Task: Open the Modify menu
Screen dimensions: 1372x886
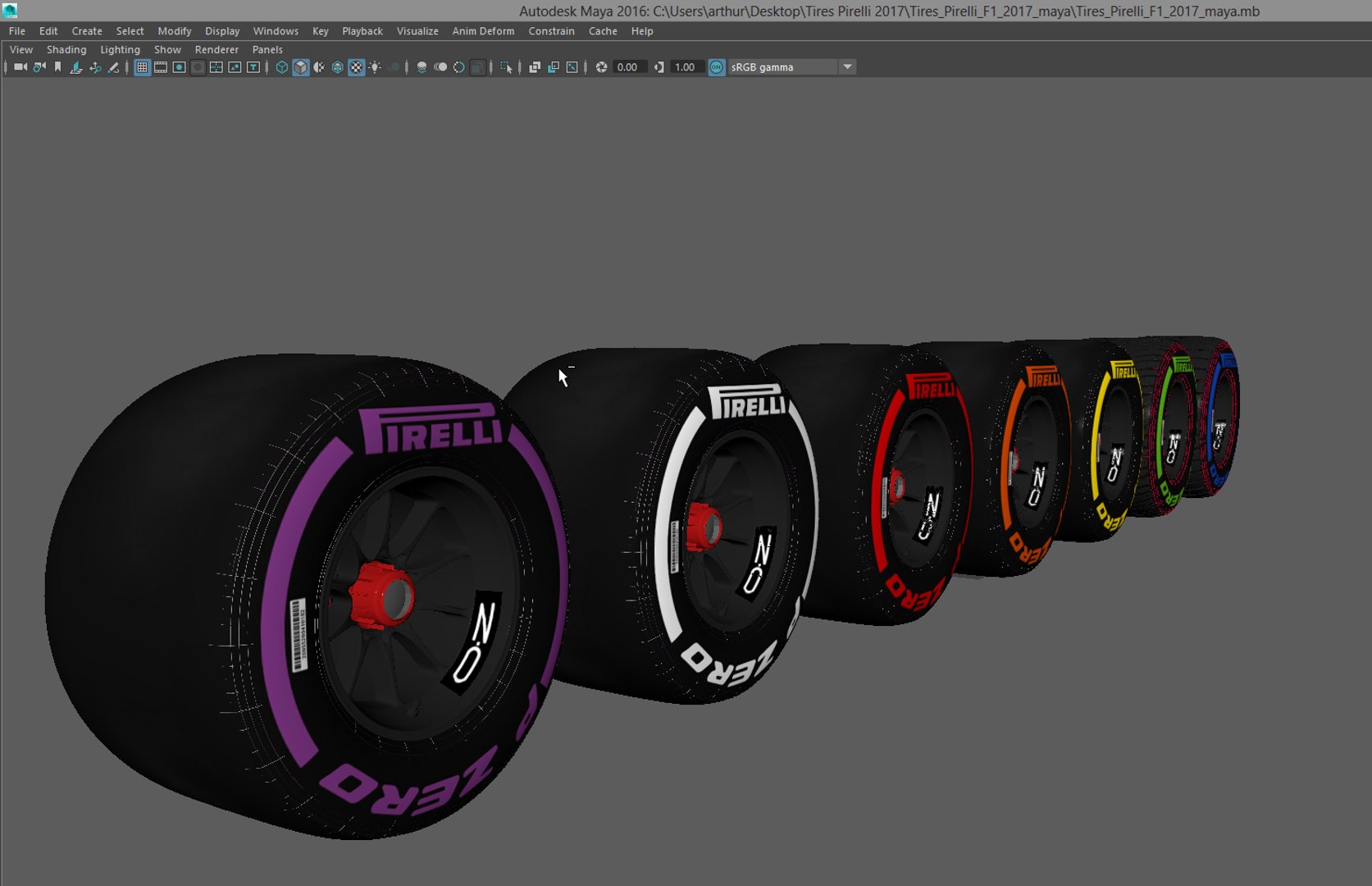Action: coord(175,31)
